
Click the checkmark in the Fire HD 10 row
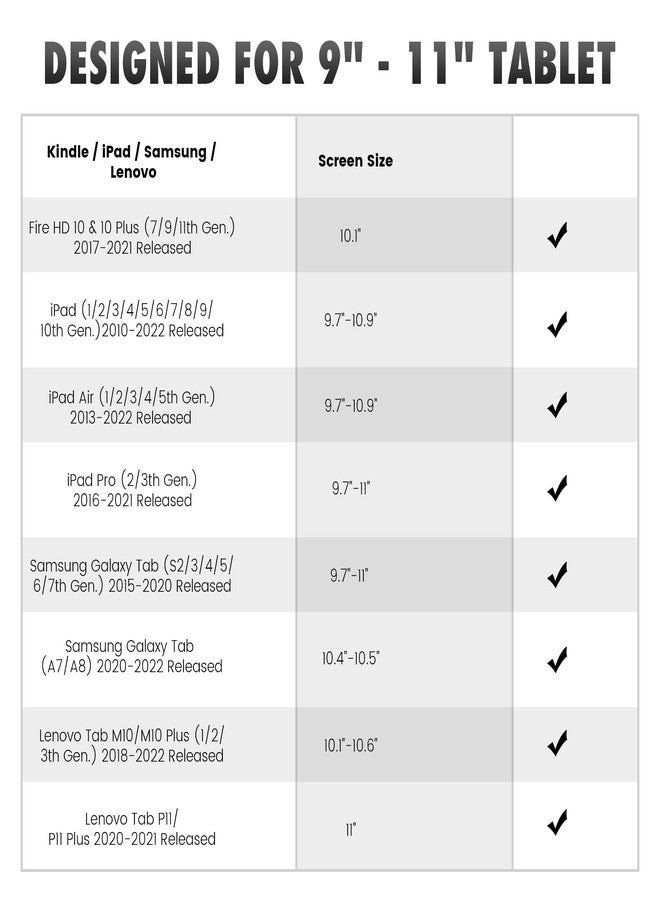pyautogui.click(x=557, y=236)
